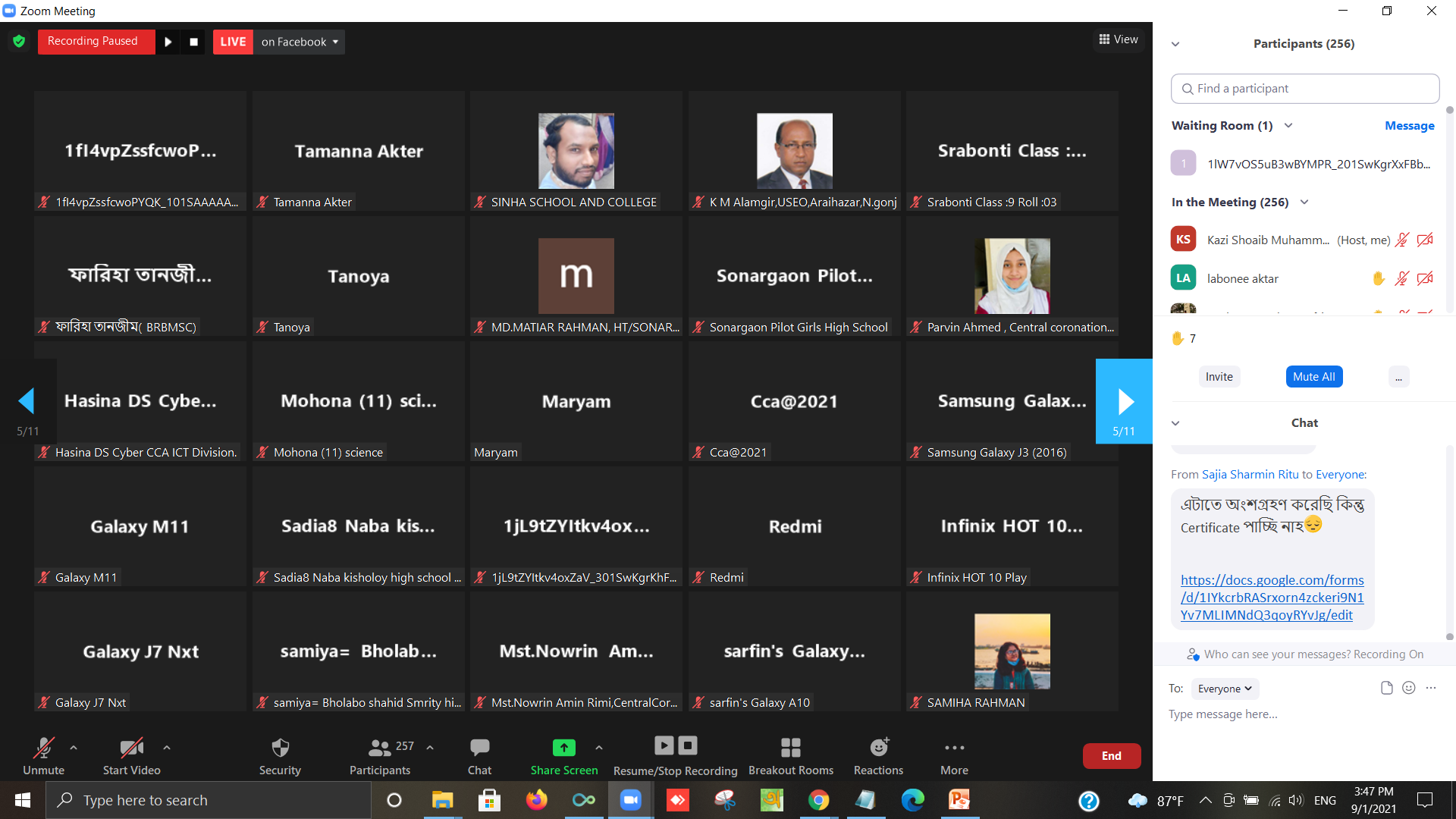Collapse the Participants panel chevron

pos(1175,44)
